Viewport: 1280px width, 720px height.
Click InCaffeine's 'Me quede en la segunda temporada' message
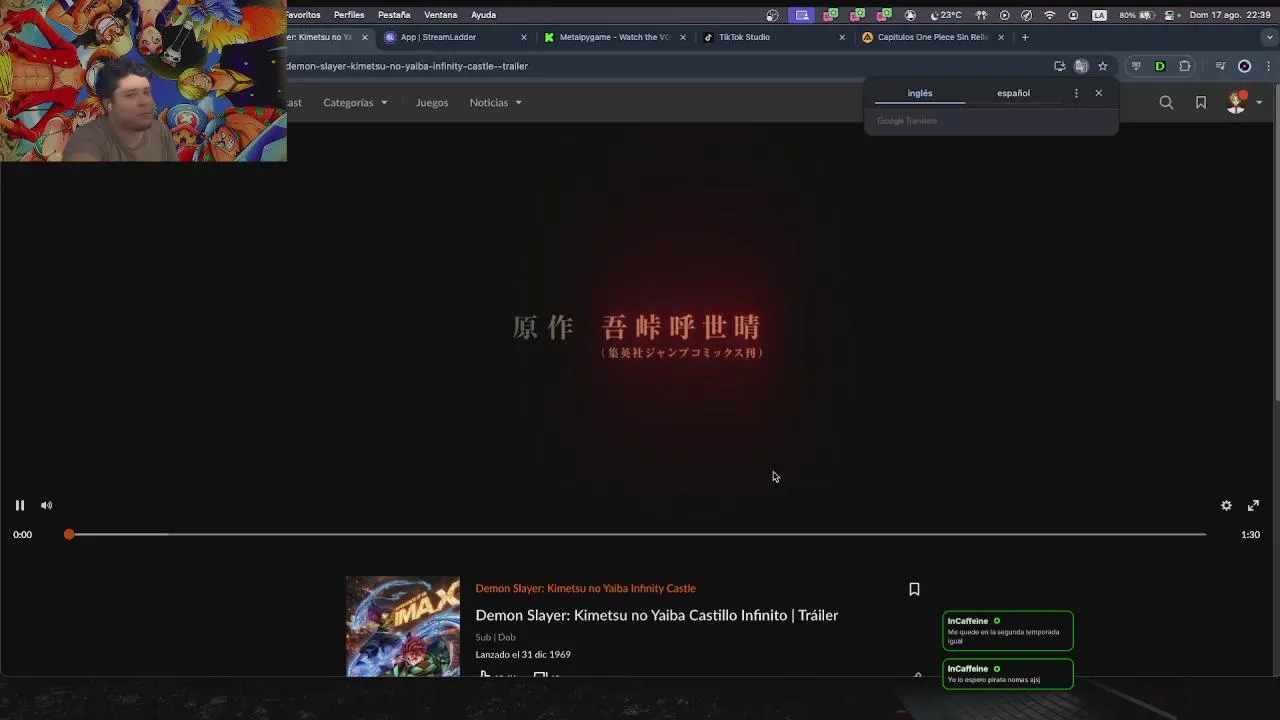click(x=1008, y=631)
